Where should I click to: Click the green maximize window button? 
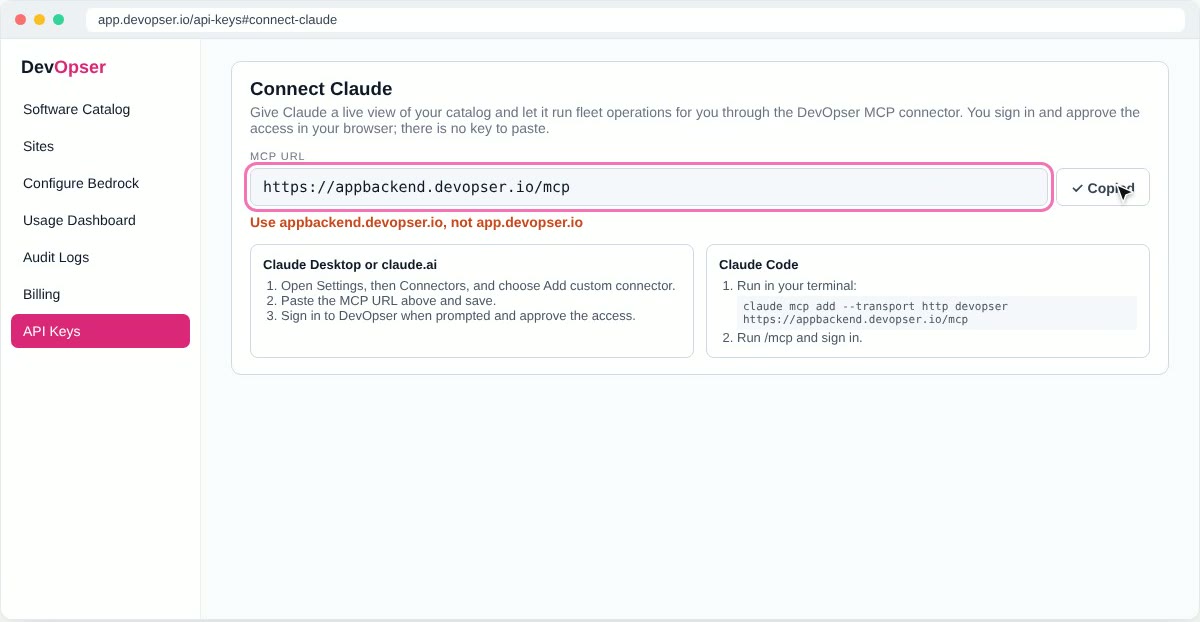click(58, 19)
